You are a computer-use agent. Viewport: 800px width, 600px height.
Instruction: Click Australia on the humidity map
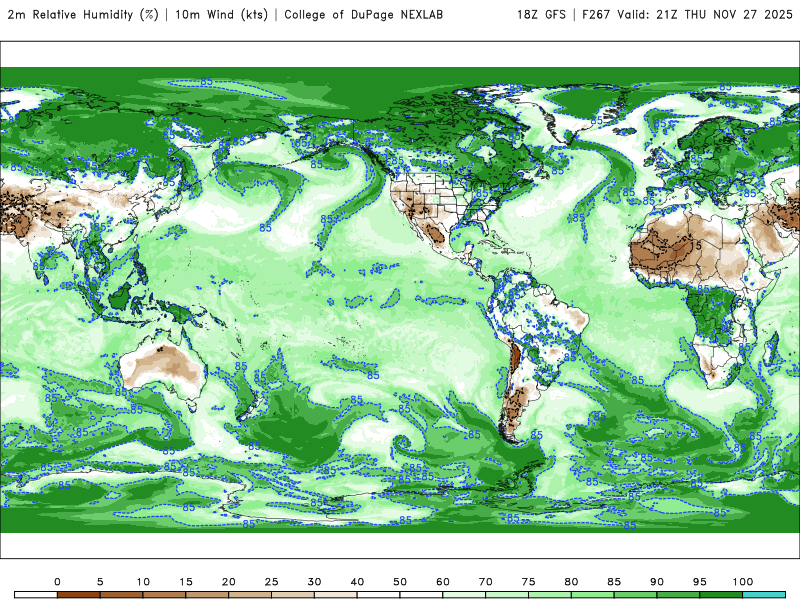pyautogui.click(x=163, y=365)
